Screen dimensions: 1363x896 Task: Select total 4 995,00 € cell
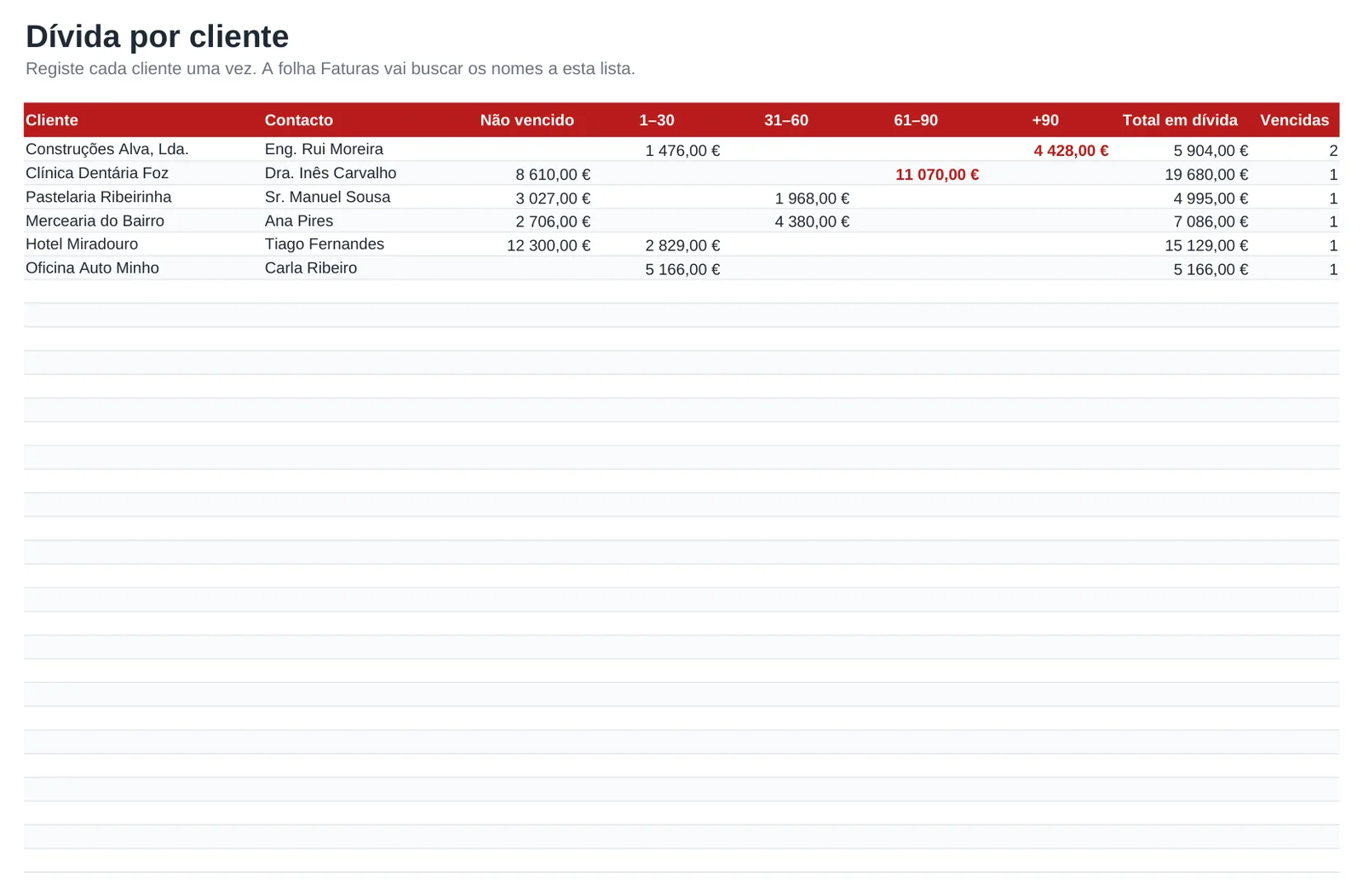pyautogui.click(x=1211, y=198)
